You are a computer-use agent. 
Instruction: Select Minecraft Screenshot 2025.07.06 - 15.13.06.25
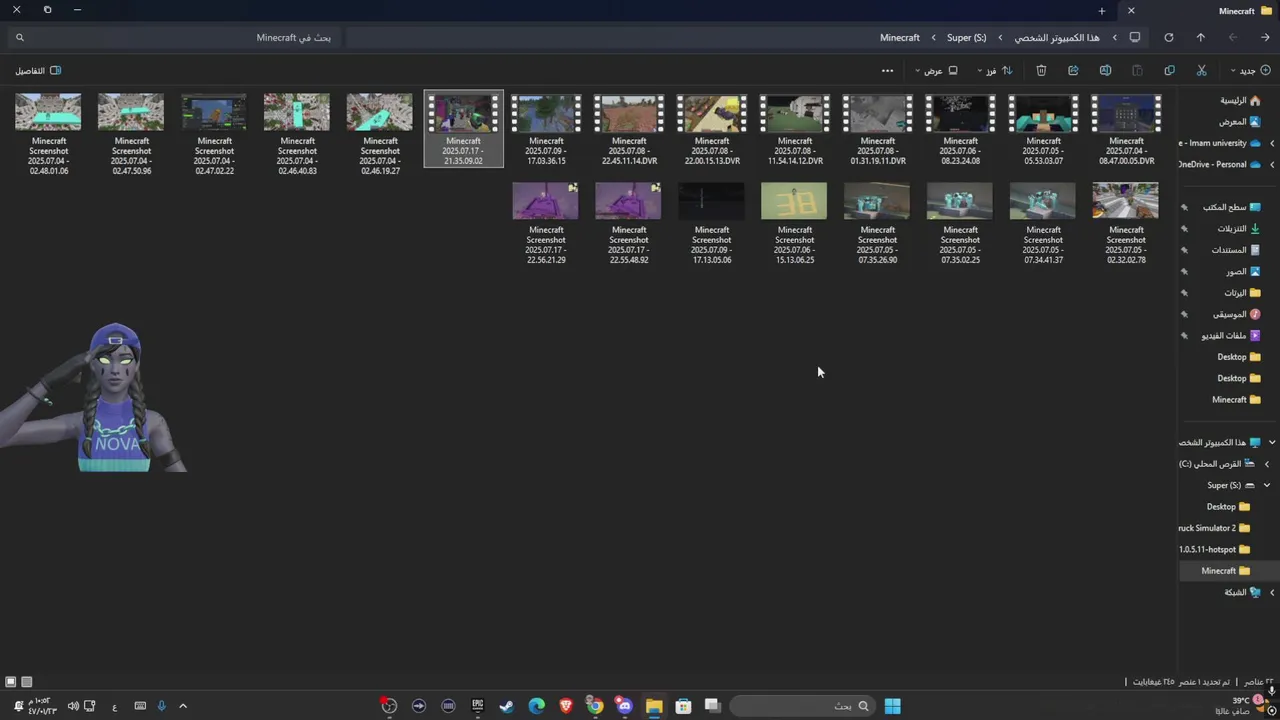point(794,223)
